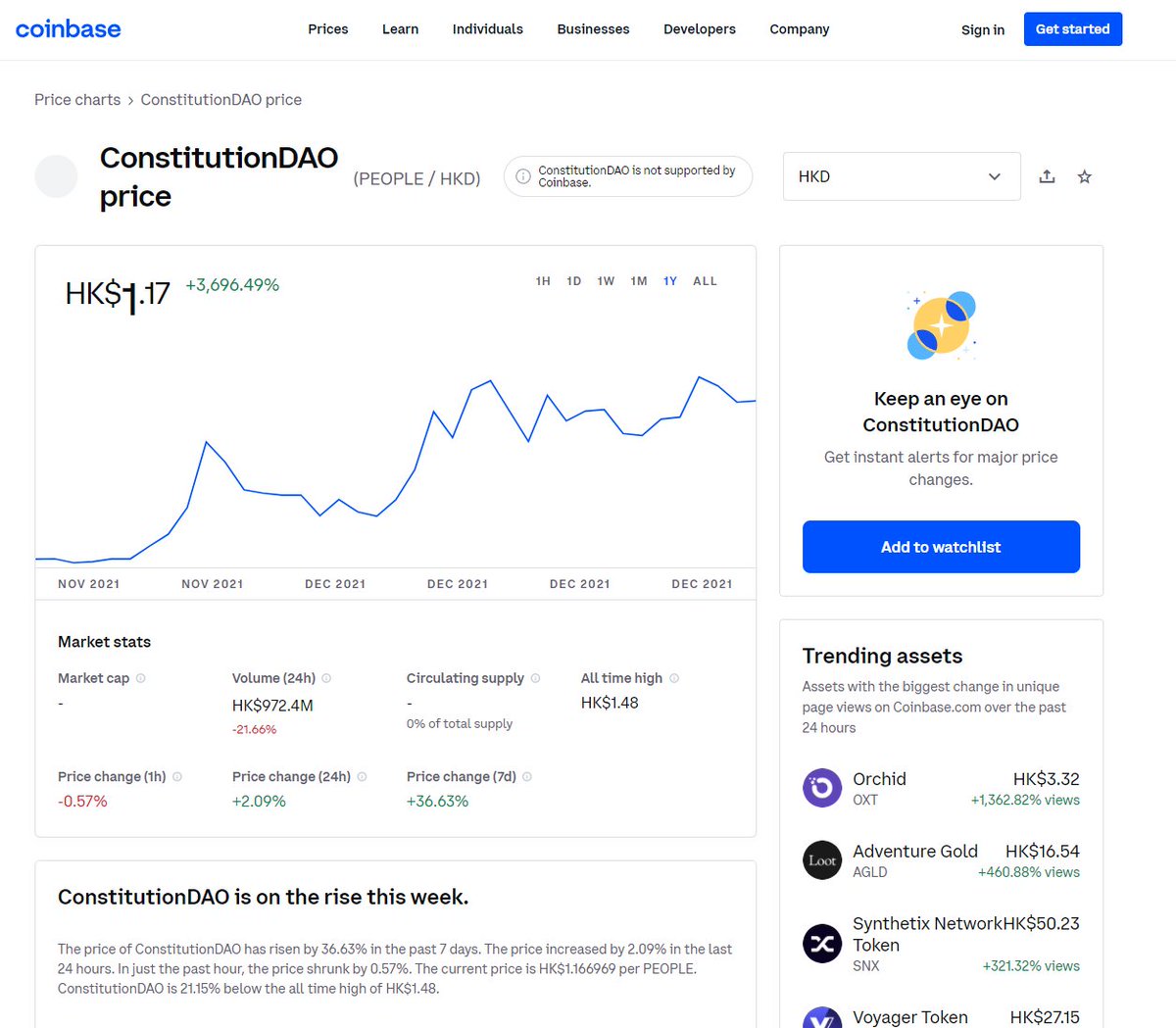Screen dimensions: 1176x1028
Task: Open the Individuals menu
Action: point(488,29)
